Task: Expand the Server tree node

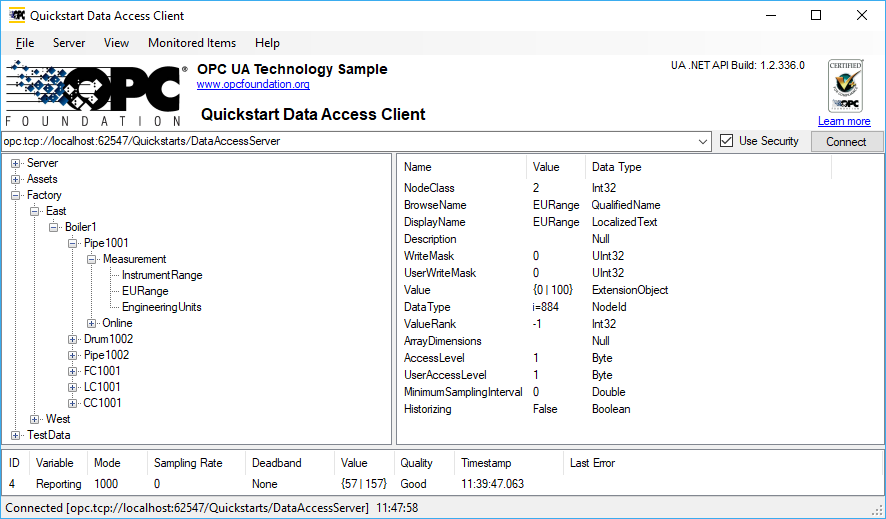Action: (16, 163)
